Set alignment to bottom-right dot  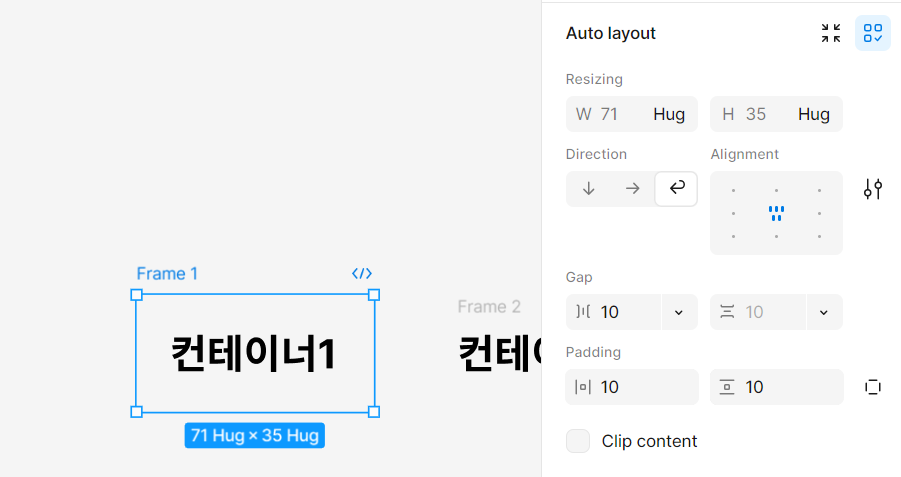tap(819, 236)
